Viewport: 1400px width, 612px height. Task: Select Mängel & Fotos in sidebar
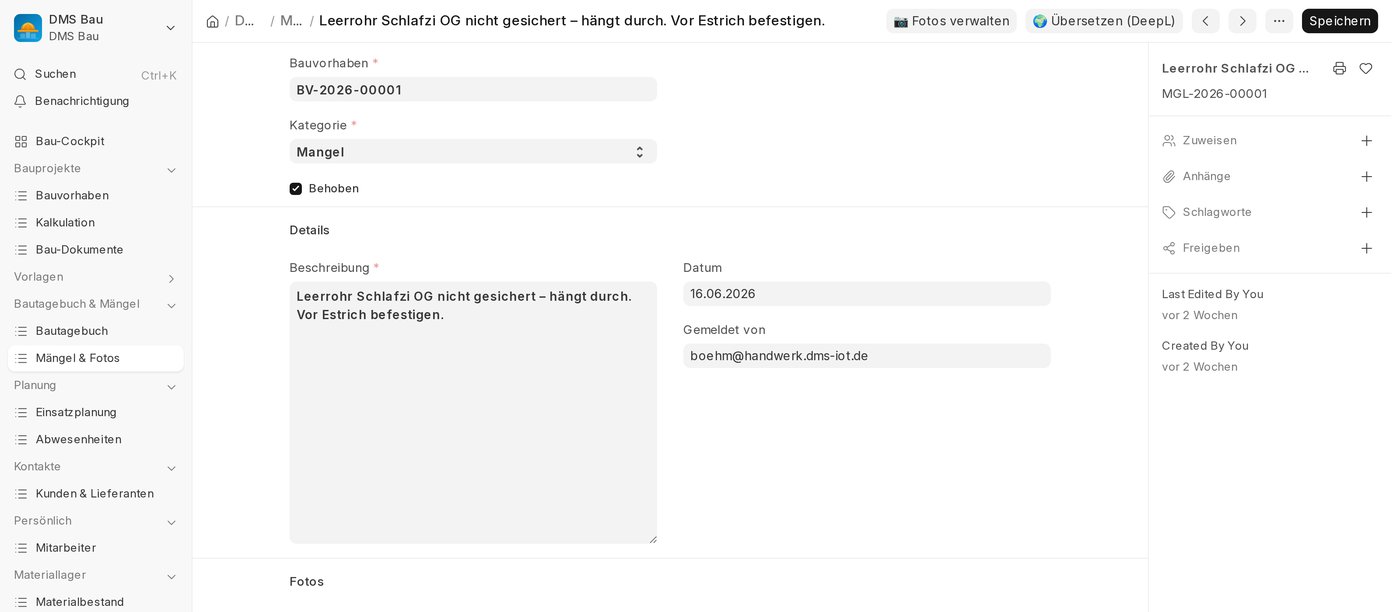tap(95, 358)
